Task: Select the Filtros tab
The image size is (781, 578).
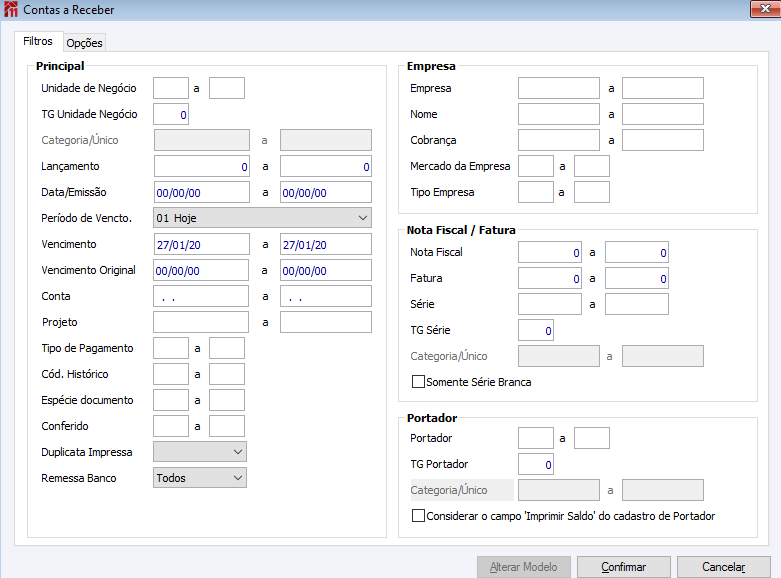Action: tap(38, 42)
